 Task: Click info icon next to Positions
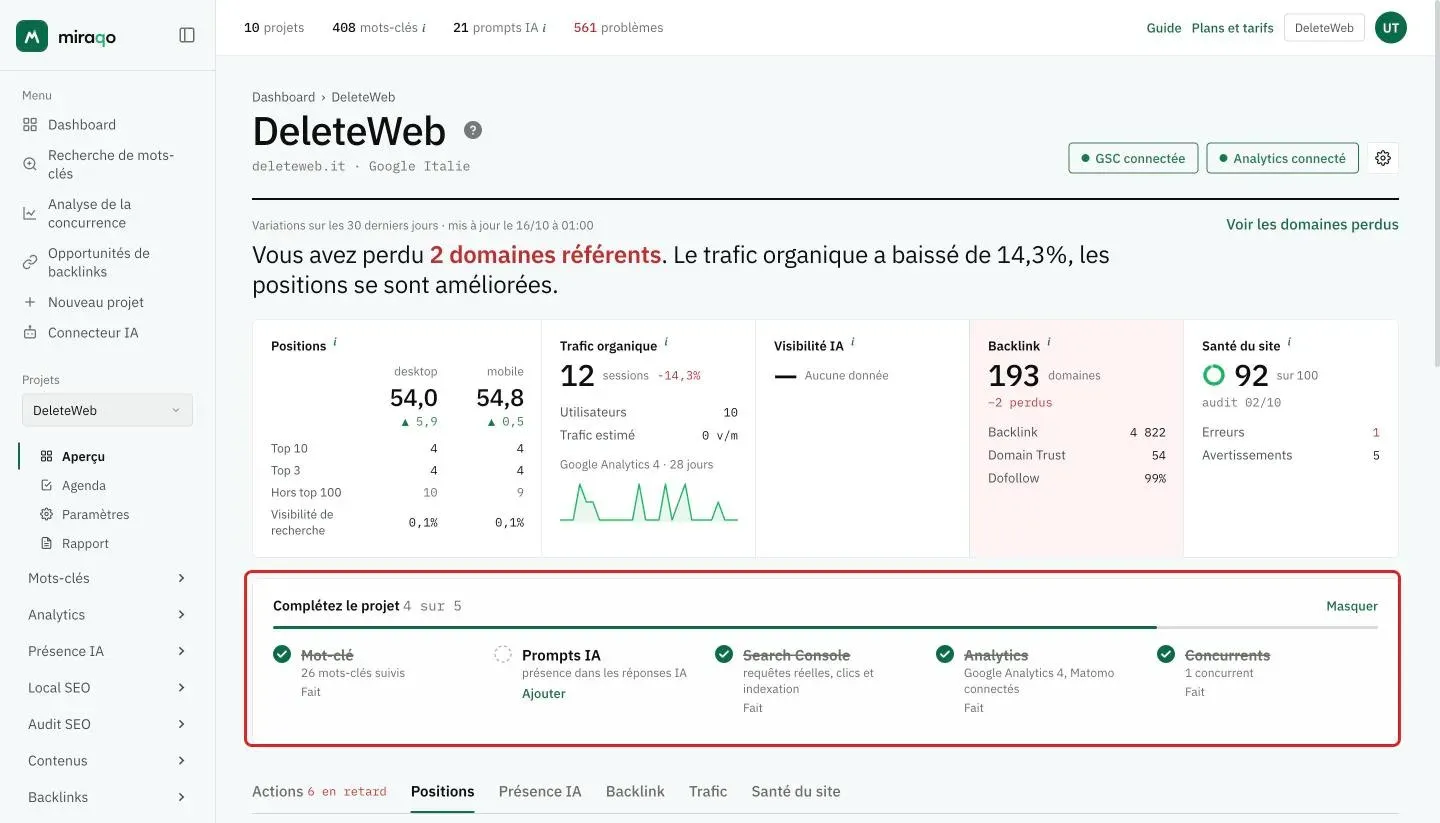[x=335, y=342]
